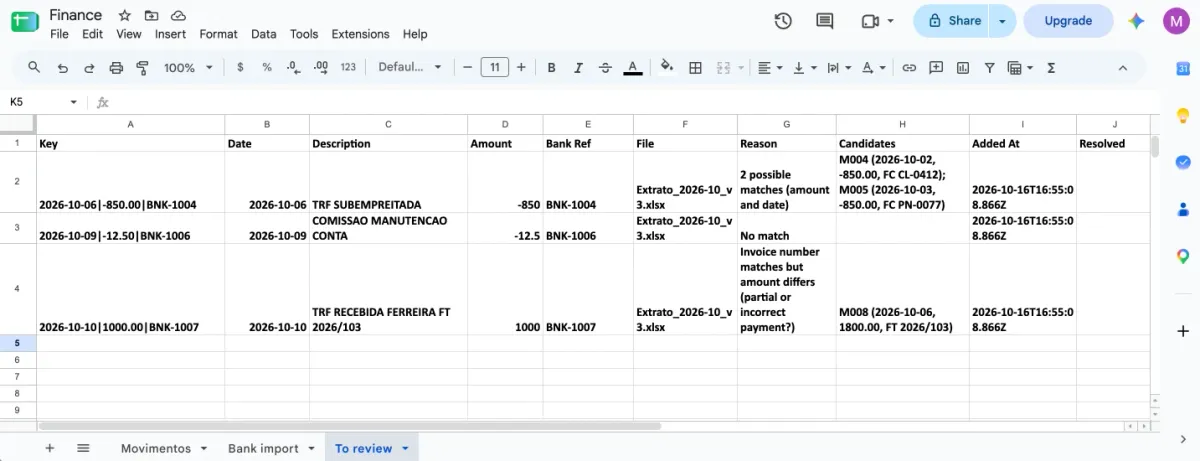The height and width of the screenshot is (461, 1200).
Task: Open the number format 123 menu
Action: click(x=348, y=67)
